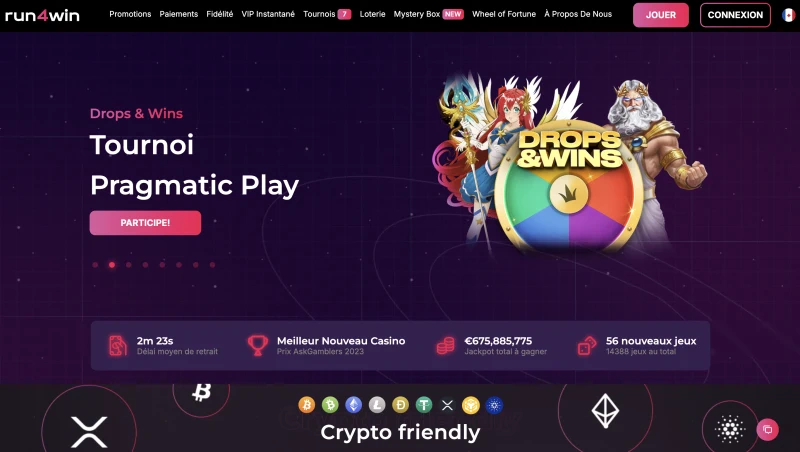Click the CONNEXION button

(735, 15)
